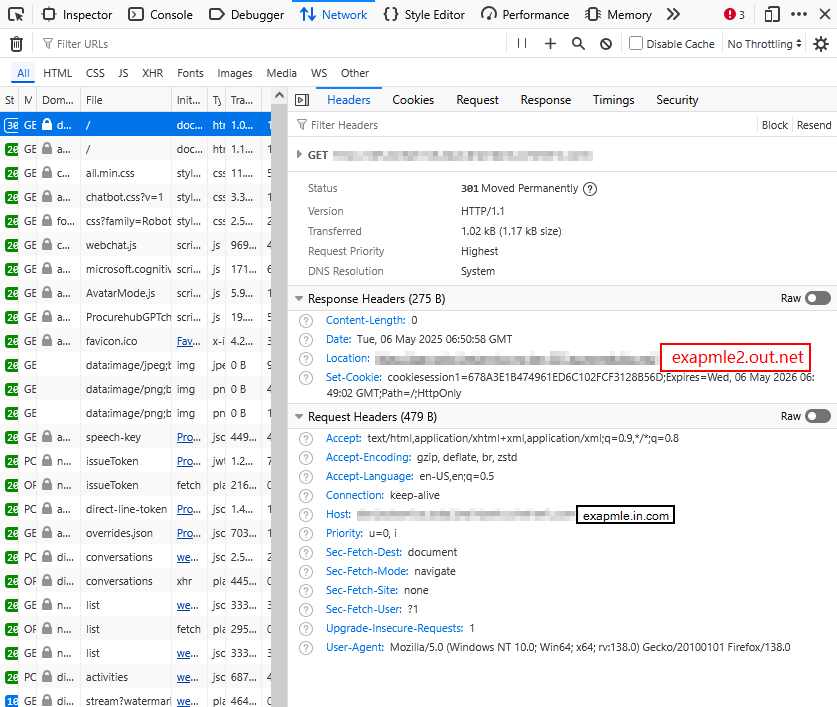The width and height of the screenshot is (837, 707).
Task: Open devtools options ellipsis menu
Action: [799, 14]
